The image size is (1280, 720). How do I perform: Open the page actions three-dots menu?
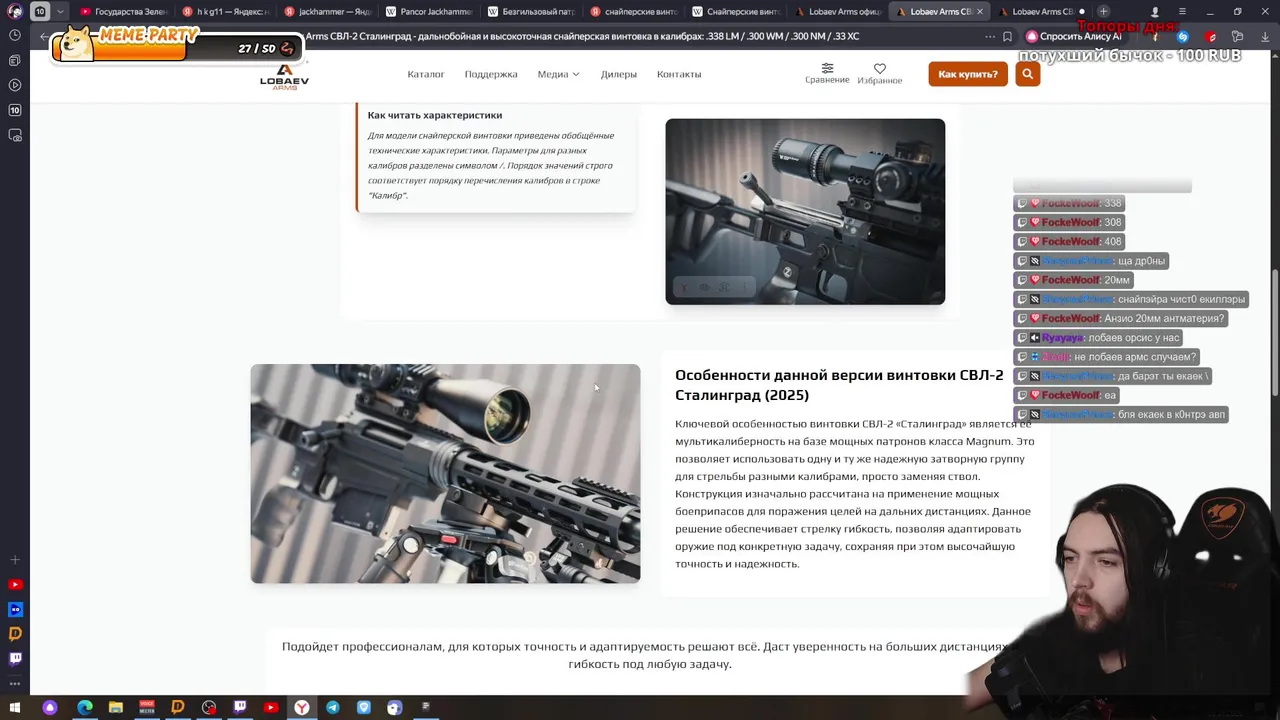click(x=990, y=37)
